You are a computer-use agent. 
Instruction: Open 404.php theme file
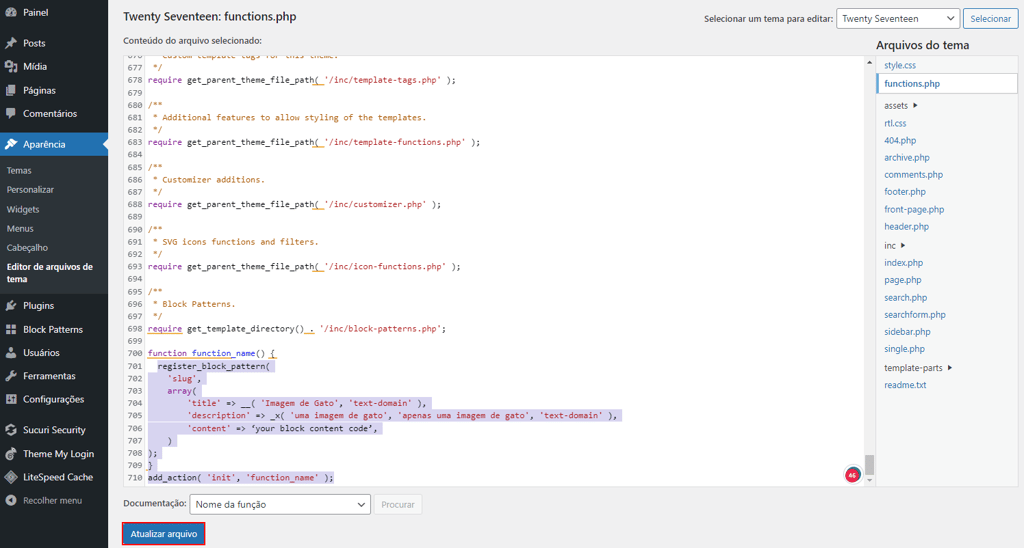tap(900, 140)
